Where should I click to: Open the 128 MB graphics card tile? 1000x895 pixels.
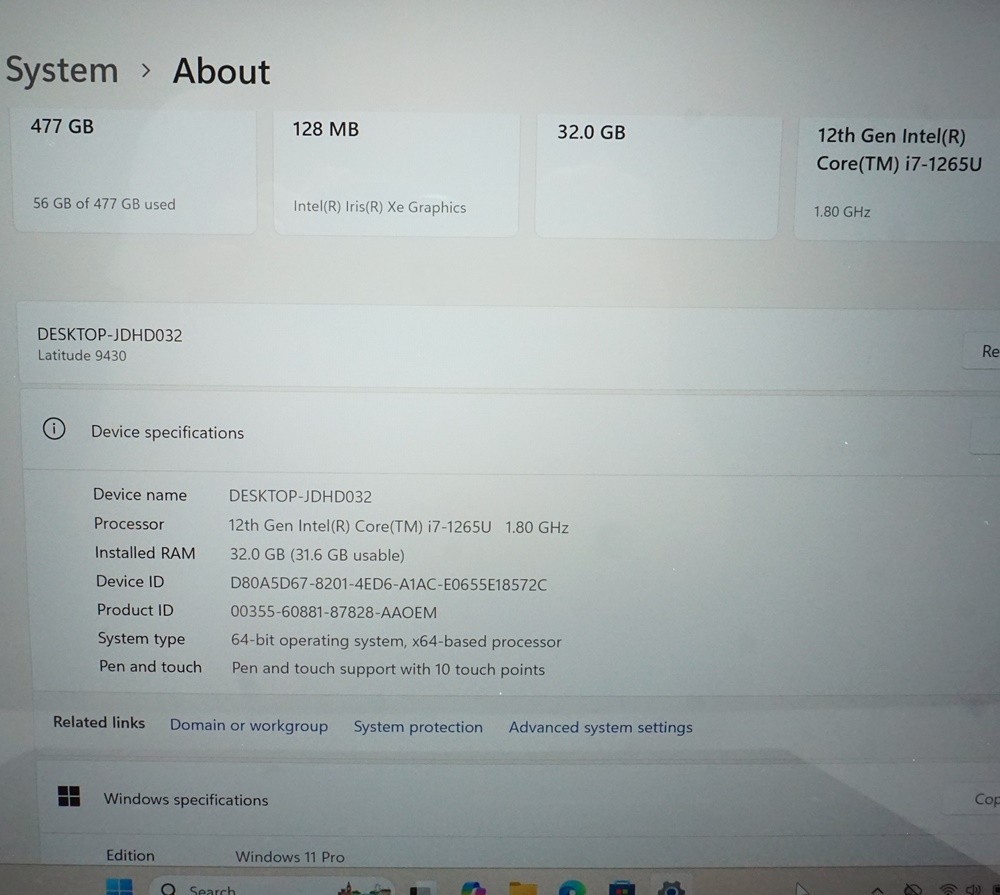tap(396, 174)
